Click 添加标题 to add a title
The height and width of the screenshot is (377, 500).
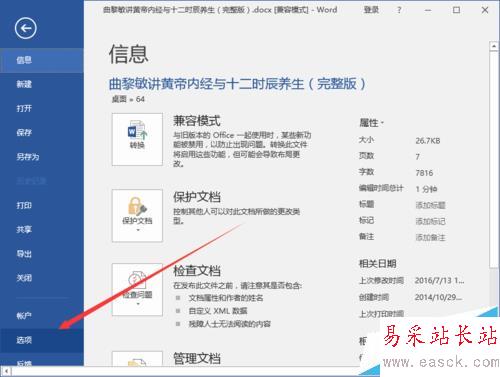(x=430, y=205)
